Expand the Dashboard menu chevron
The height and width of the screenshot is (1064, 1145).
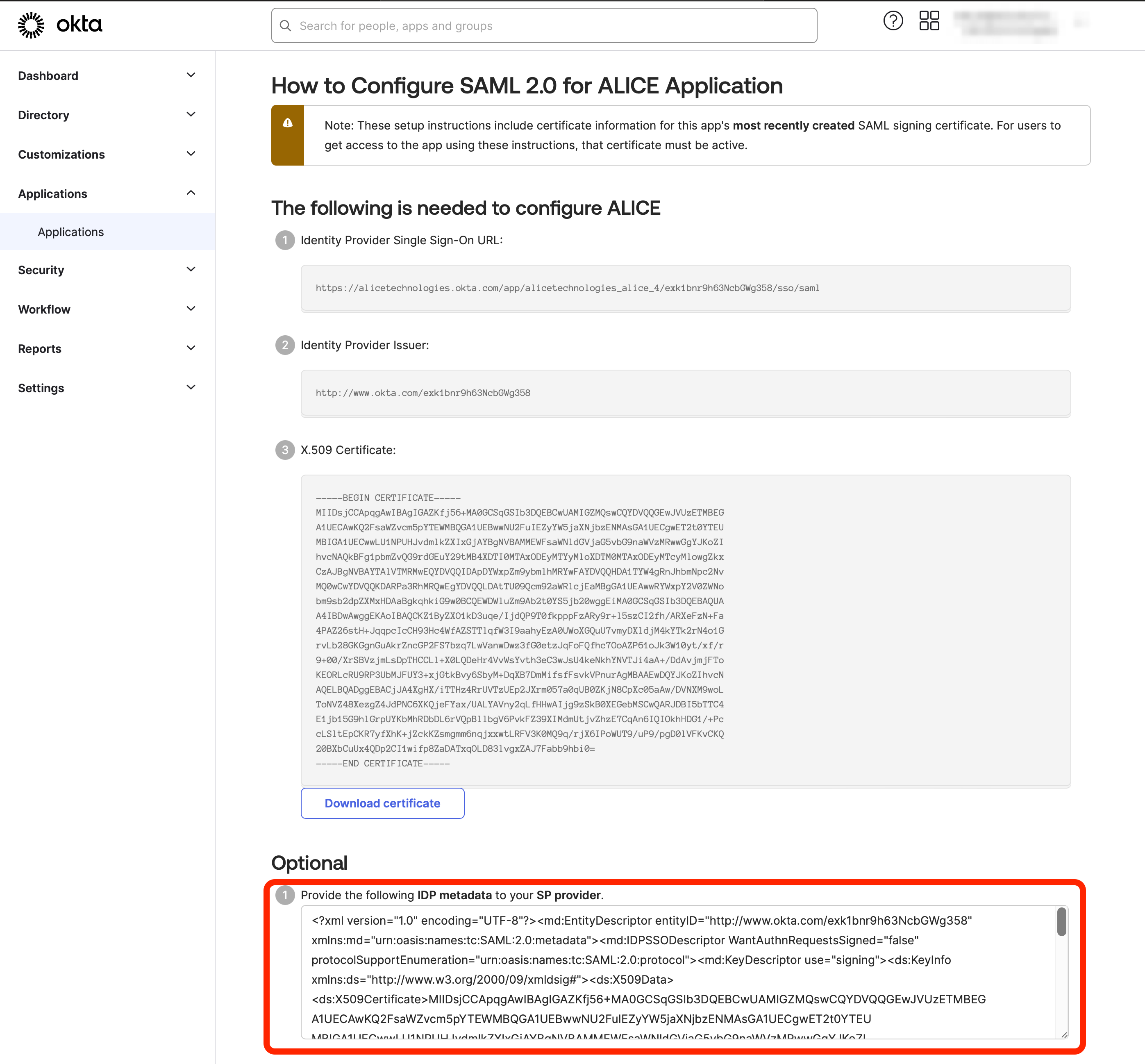pos(191,75)
